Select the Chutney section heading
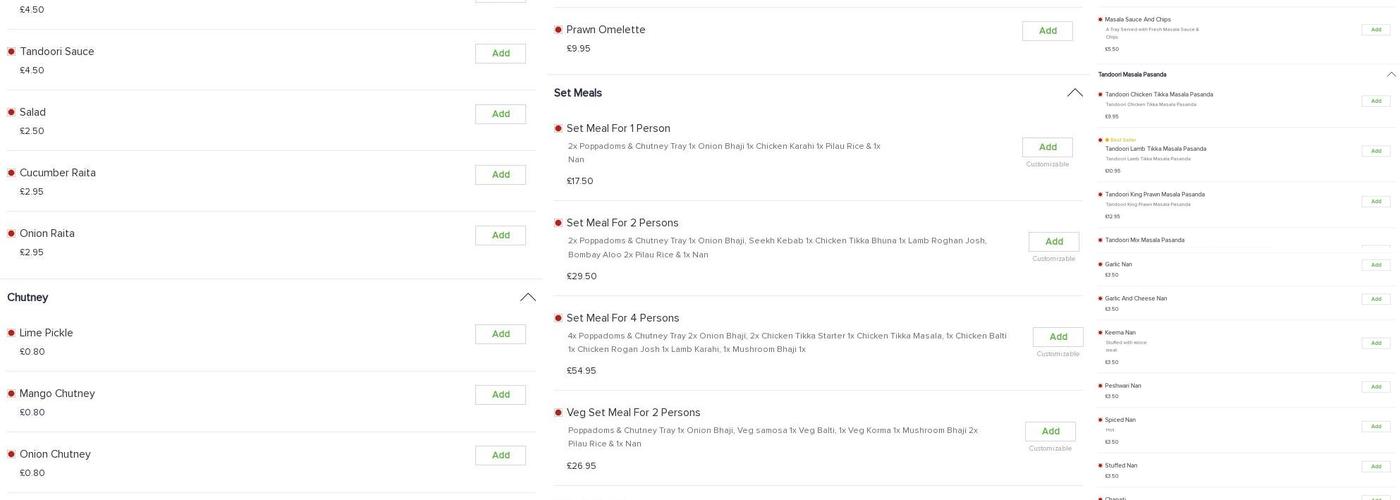Viewport: 1400px width, 500px height. coord(28,298)
